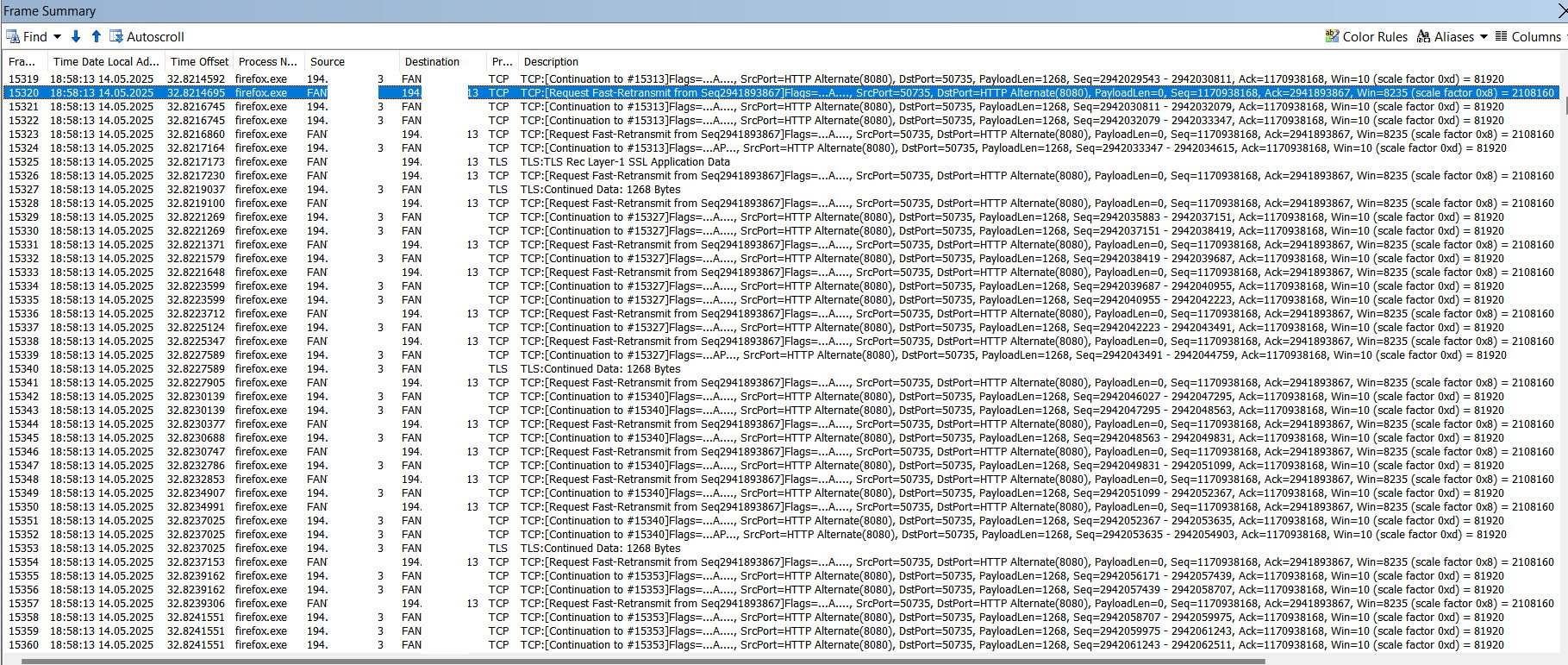Image resolution: width=1568 pixels, height=665 pixels.
Task: Click time offset 32.8234907
Action: point(196,493)
